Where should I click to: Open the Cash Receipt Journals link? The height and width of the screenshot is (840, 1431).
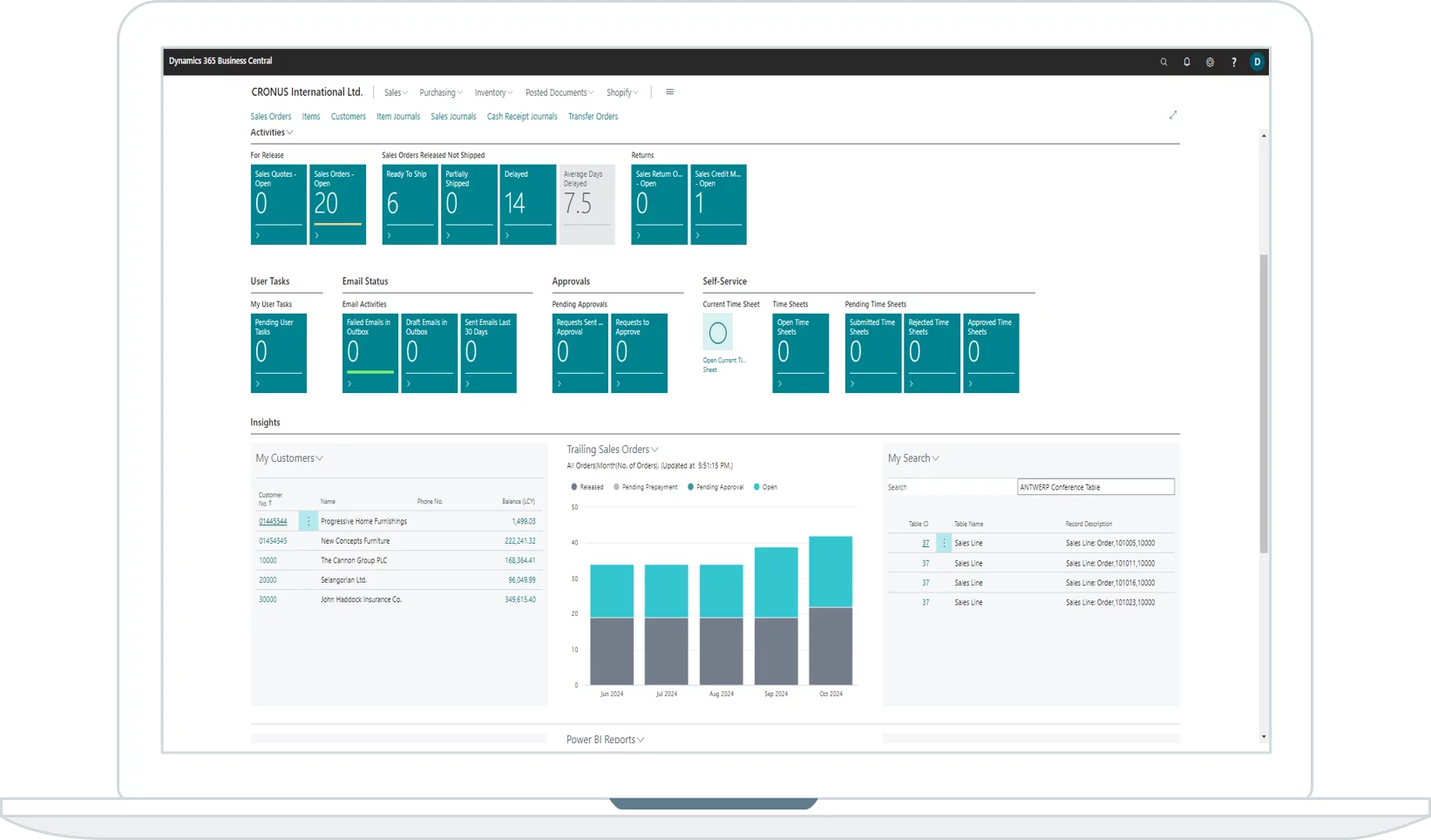(521, 117)
